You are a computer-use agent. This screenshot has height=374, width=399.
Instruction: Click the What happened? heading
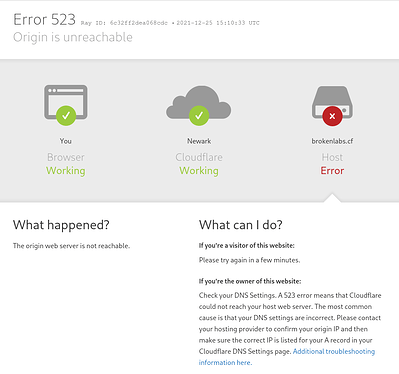tap(61, 225)
